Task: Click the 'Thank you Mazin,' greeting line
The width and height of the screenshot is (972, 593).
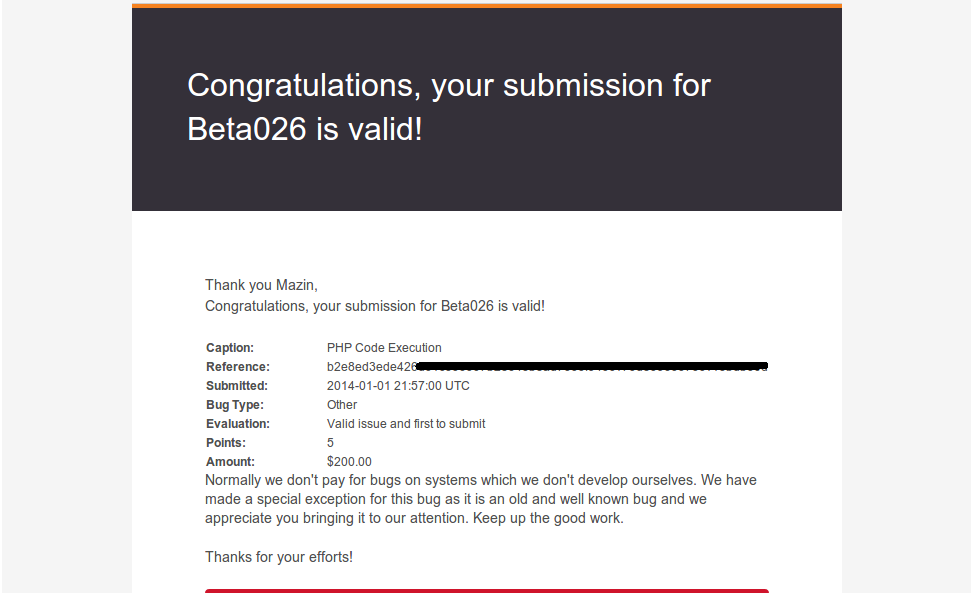Action: [261, 285]
